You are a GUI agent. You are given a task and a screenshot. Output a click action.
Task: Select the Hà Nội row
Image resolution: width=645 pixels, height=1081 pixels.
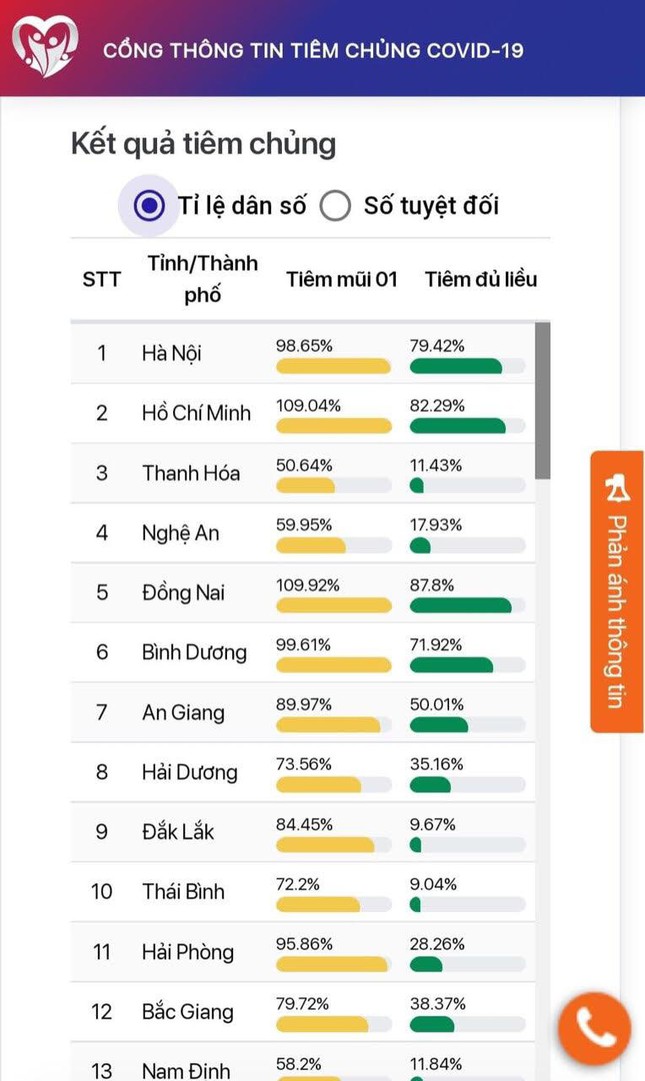click(x=303, y=353)
